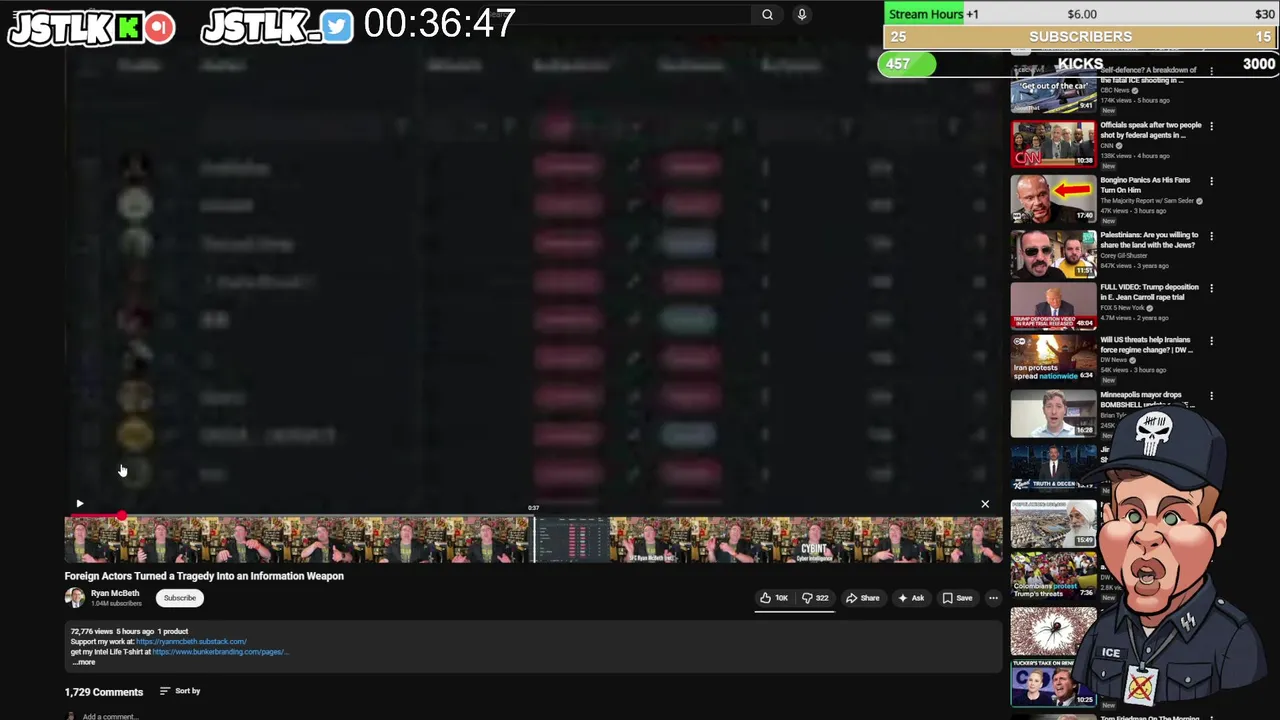Open title 'Will US threats help Iranians'
This screenshot has height=720, width=1280.
pyautogui.click(x=1145, y=345)
